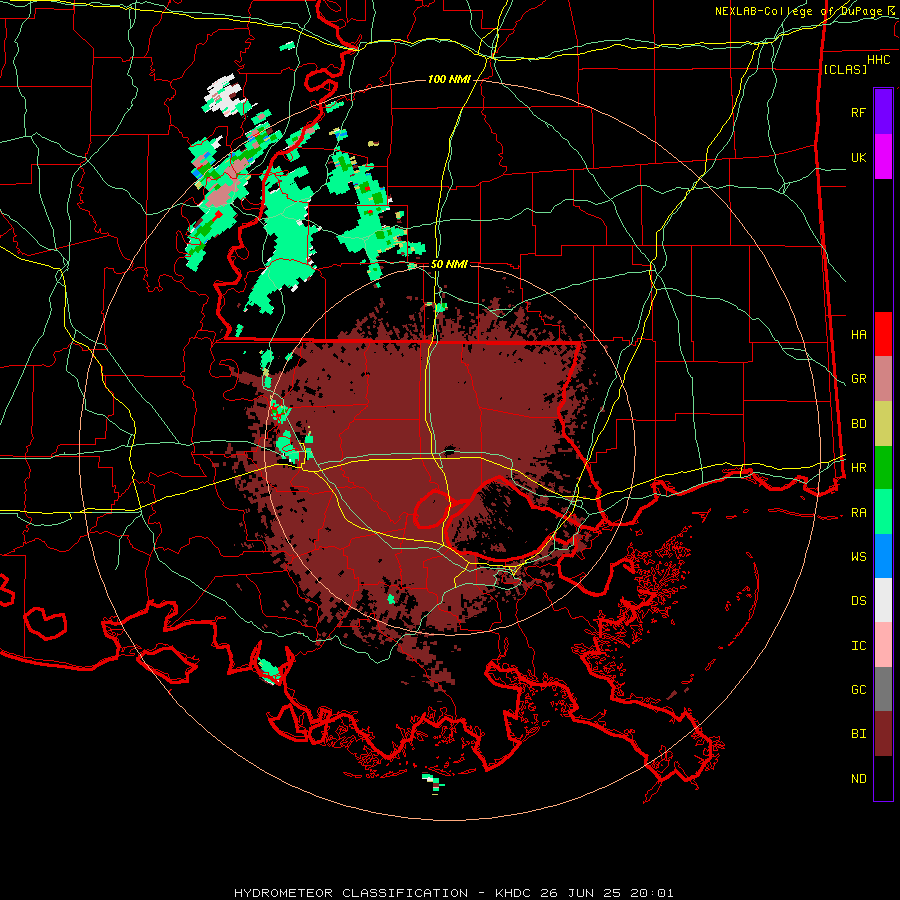
Task: Click the IC light pink legend swatch
Action: click(x=883, y=645)
